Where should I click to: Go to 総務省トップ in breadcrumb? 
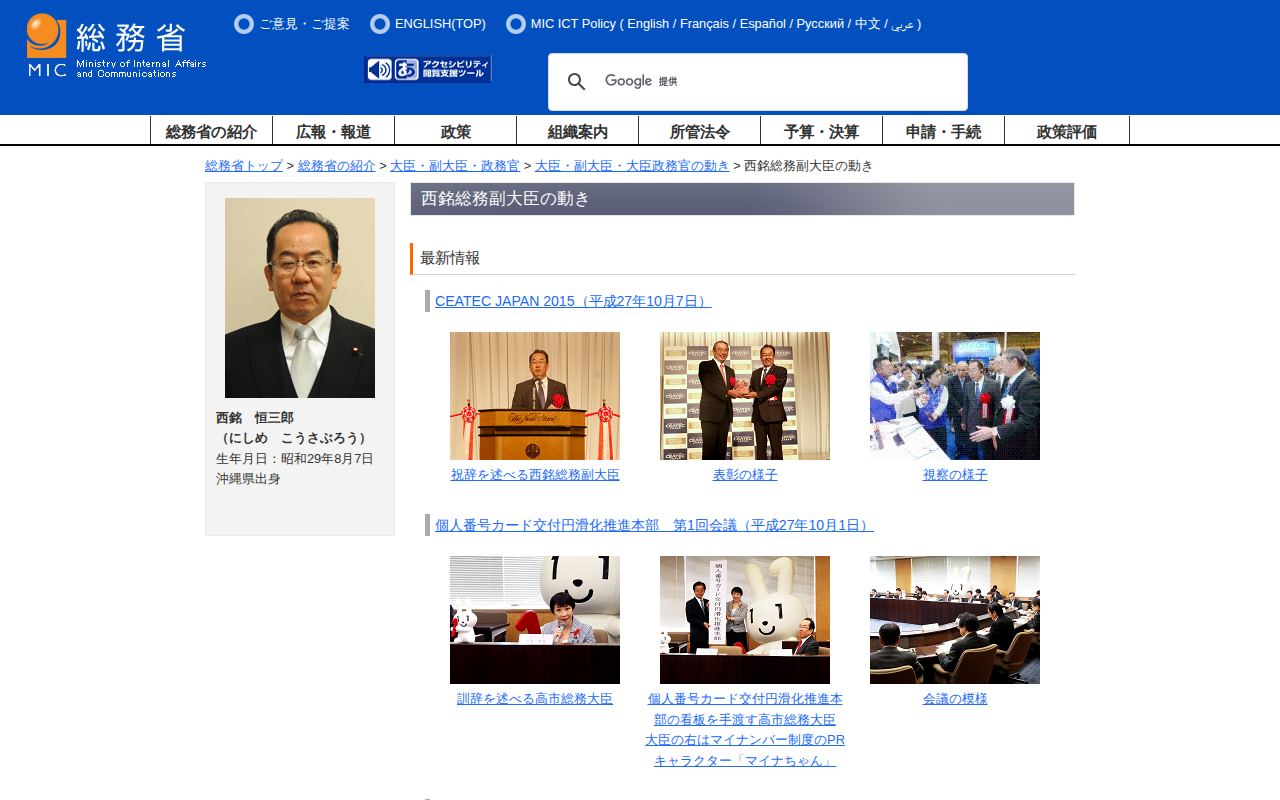(x=244, y=166)
